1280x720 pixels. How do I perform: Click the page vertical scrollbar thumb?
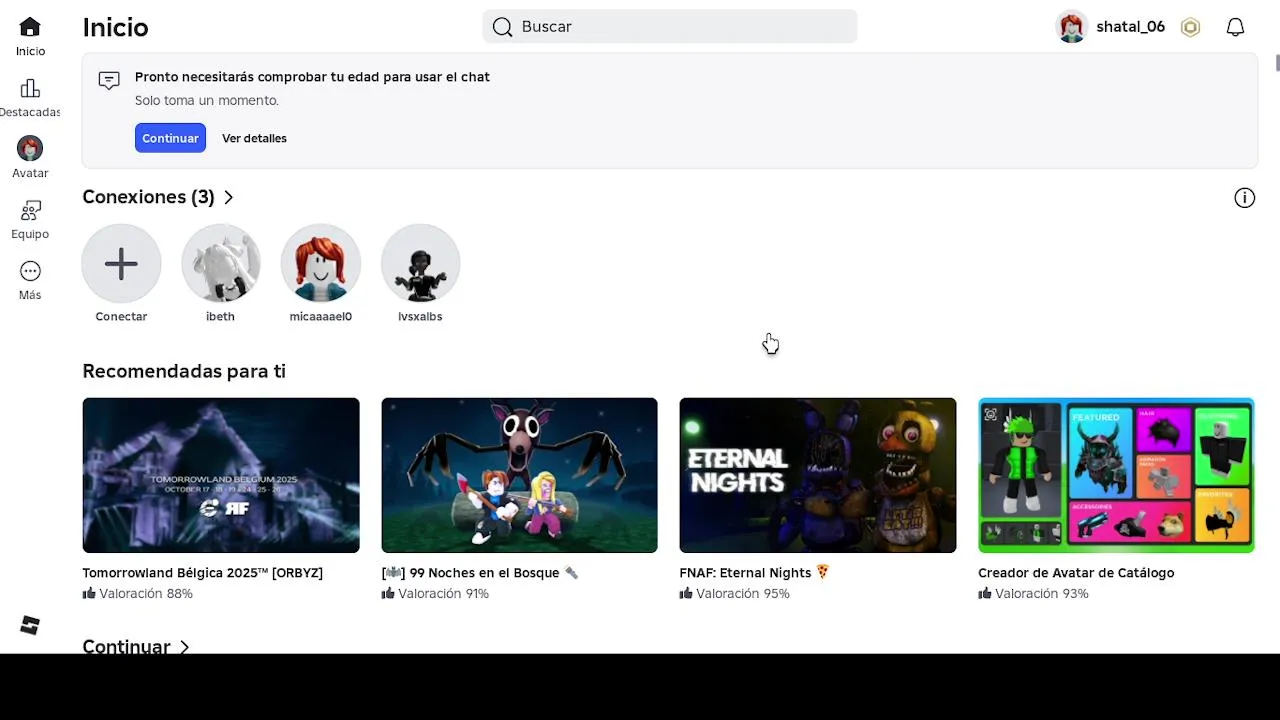1277,63
